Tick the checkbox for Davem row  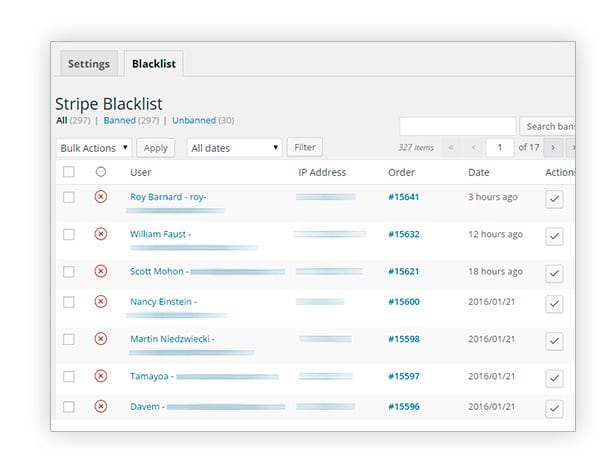point(69,406)
